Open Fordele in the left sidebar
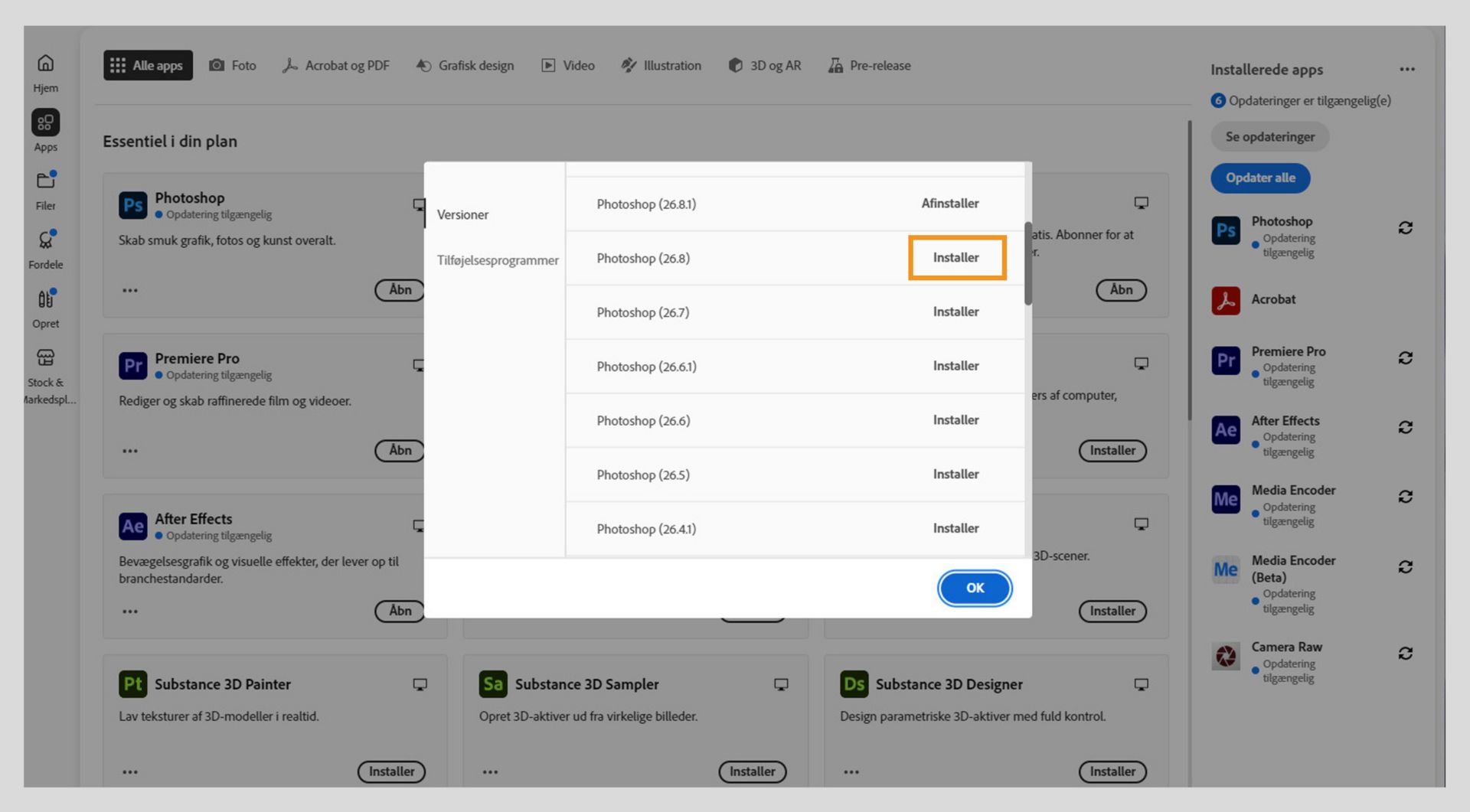Screen dimensions: 1470x812 46,249
